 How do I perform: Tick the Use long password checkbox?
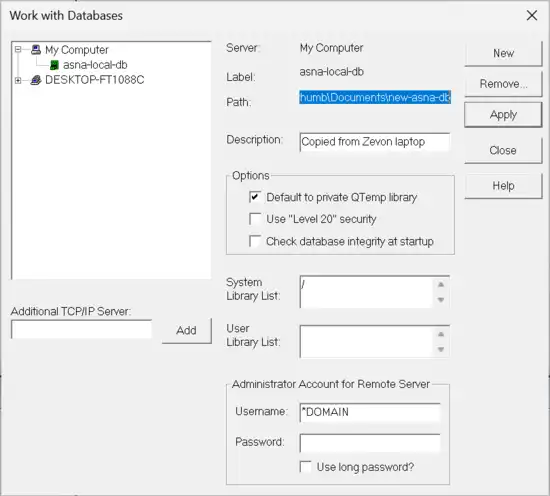pyautogui.click(x=306, y=467)
